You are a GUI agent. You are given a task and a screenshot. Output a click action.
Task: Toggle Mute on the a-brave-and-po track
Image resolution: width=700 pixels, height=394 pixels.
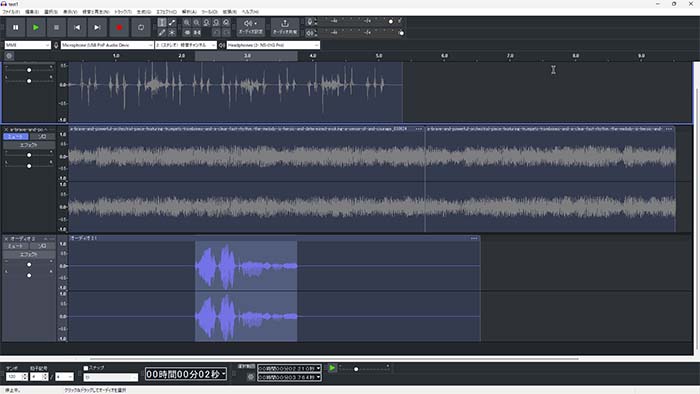[x=16, y=137]
